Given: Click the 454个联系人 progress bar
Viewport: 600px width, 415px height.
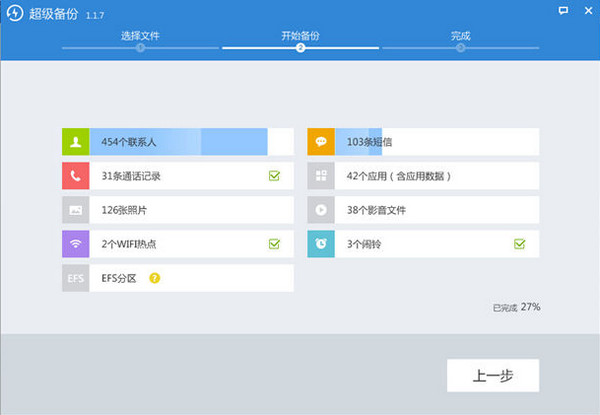Looking at the screenshot, I should tap(191, 142).
